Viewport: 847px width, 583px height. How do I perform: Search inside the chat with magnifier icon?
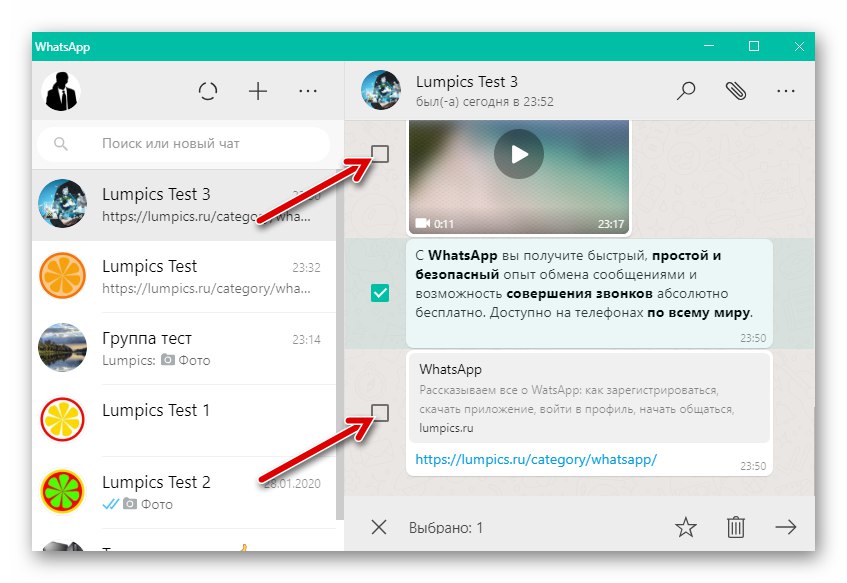686,91
